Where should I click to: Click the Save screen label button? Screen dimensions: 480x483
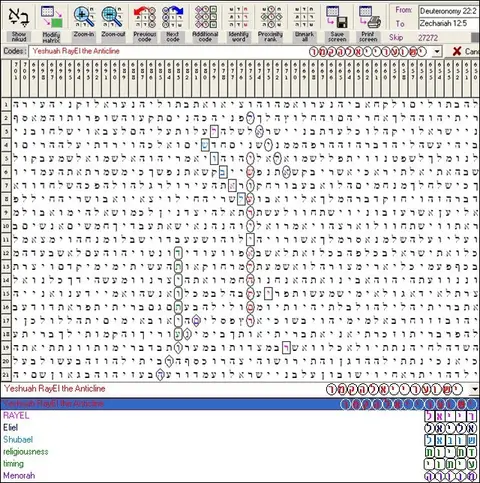point(337,37)
